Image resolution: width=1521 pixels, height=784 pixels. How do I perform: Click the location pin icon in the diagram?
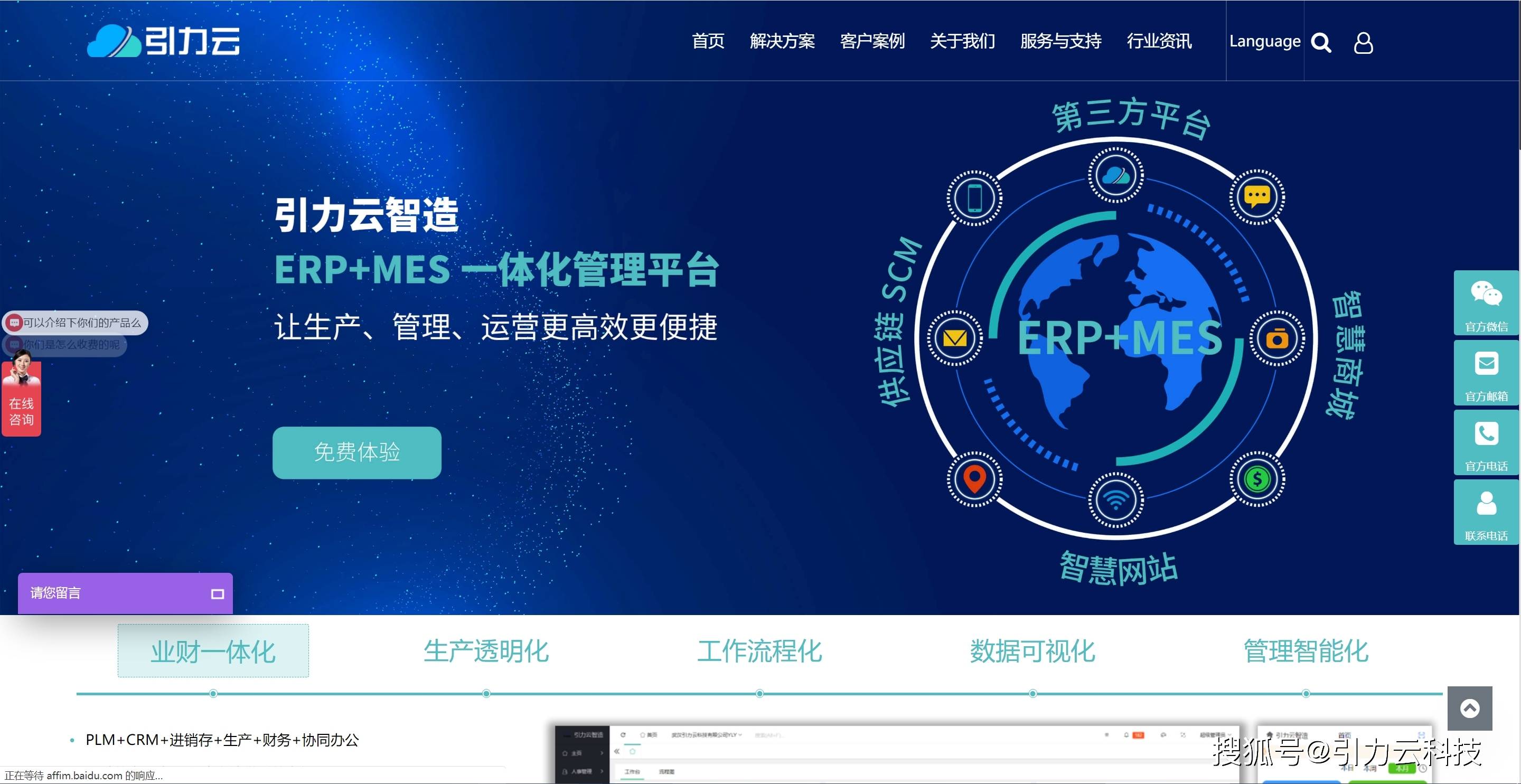pos(974,479)
